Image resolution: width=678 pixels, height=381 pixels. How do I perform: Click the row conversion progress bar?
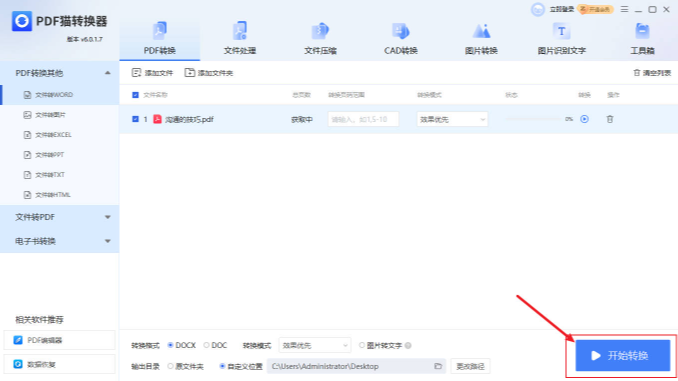[x=533, y=119]
